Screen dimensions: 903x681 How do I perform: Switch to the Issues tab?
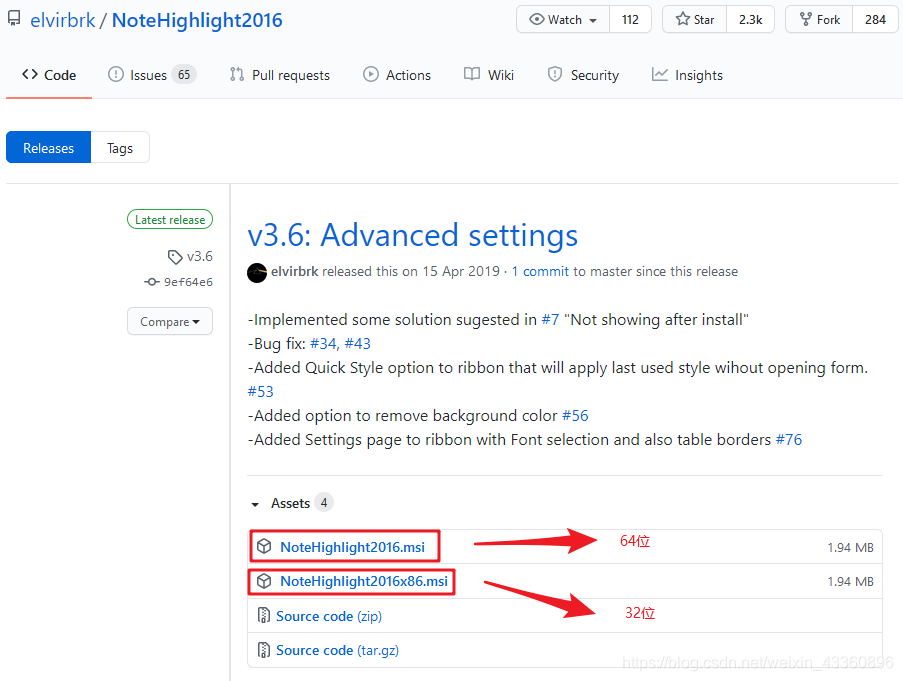tap(152, 75)
